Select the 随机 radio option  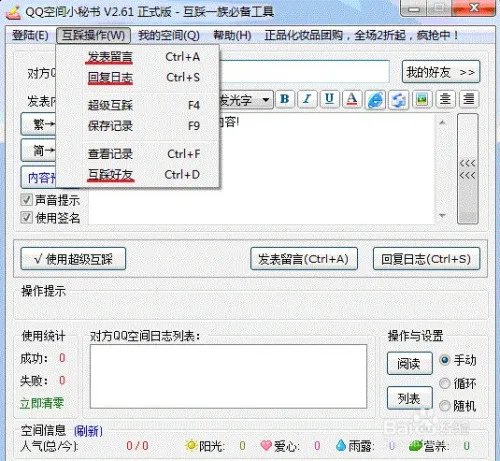[x=445, y=406]
